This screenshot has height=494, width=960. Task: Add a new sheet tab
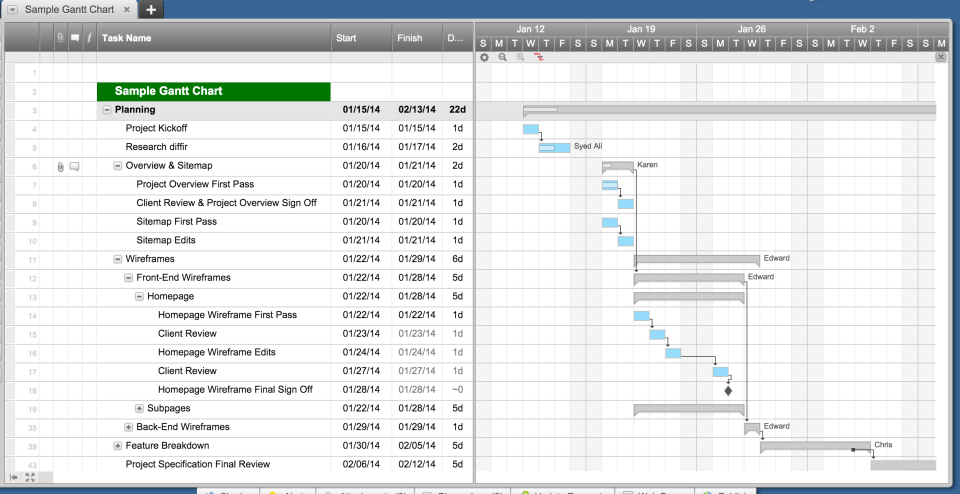(x=150, y=10)
